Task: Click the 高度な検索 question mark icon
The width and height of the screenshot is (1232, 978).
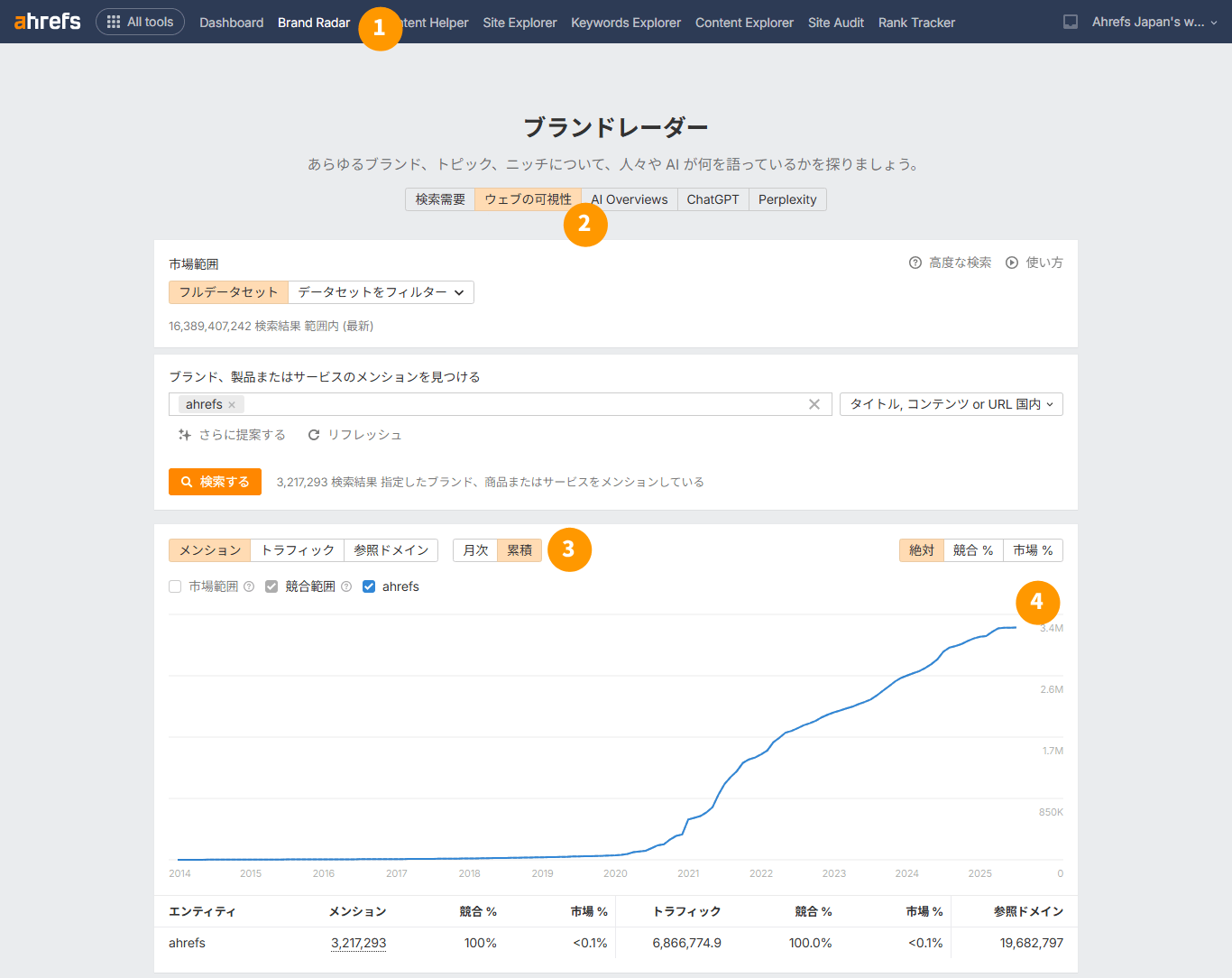Action: (x=914, y=263)
